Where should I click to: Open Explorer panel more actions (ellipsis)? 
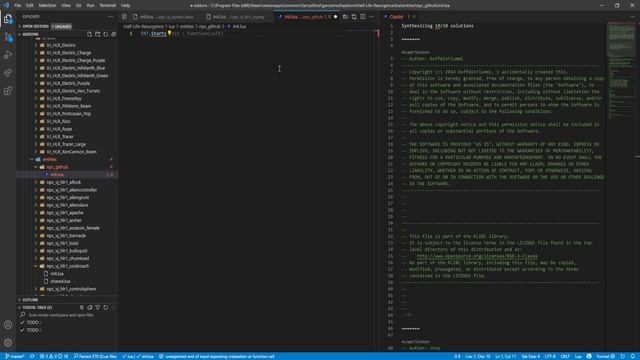(111, 17)
